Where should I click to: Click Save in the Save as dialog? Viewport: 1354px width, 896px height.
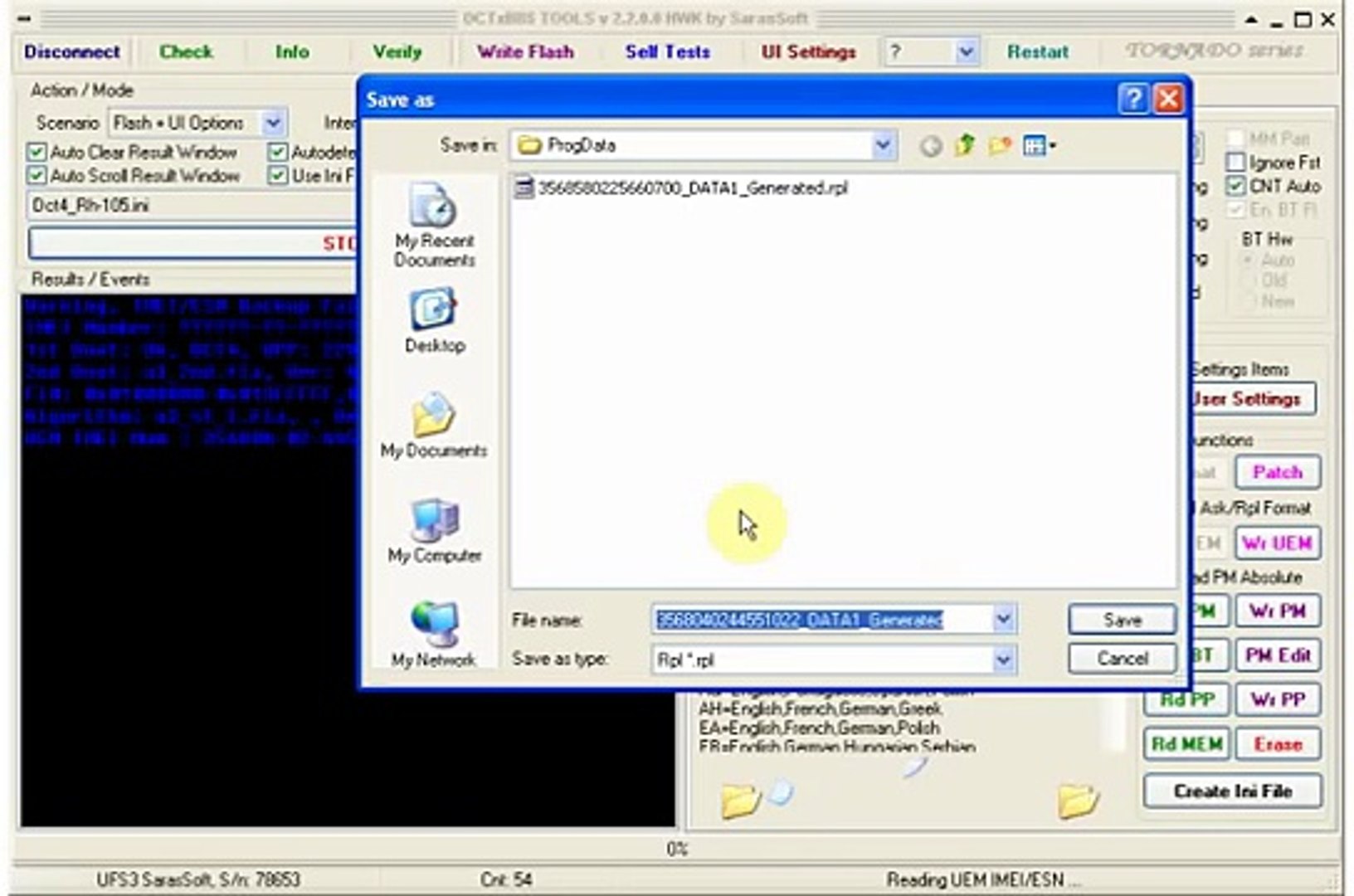tap(1123, 620)
